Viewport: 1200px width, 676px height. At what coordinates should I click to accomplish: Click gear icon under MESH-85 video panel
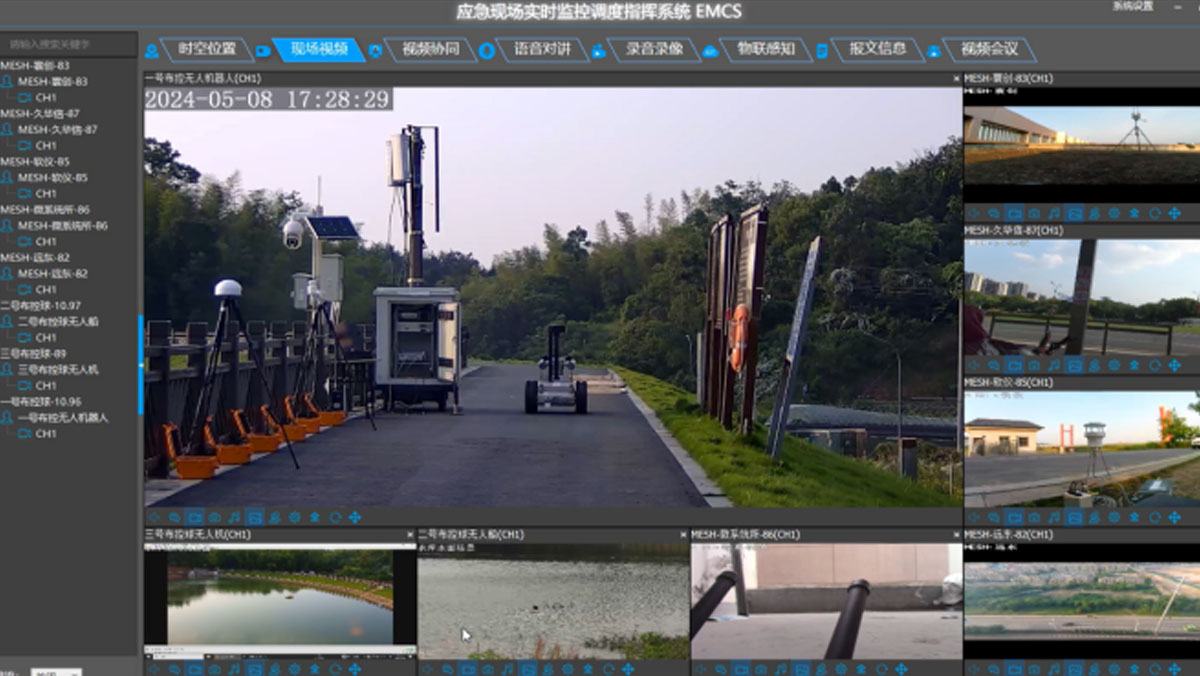point(1114,517)
